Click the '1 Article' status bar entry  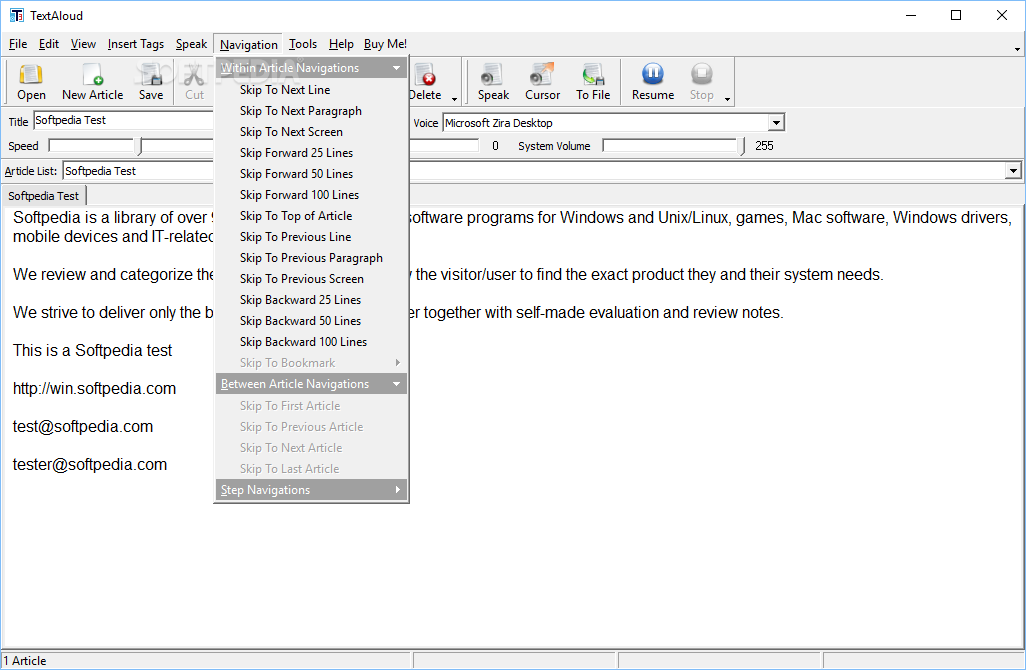pos(25,661)
